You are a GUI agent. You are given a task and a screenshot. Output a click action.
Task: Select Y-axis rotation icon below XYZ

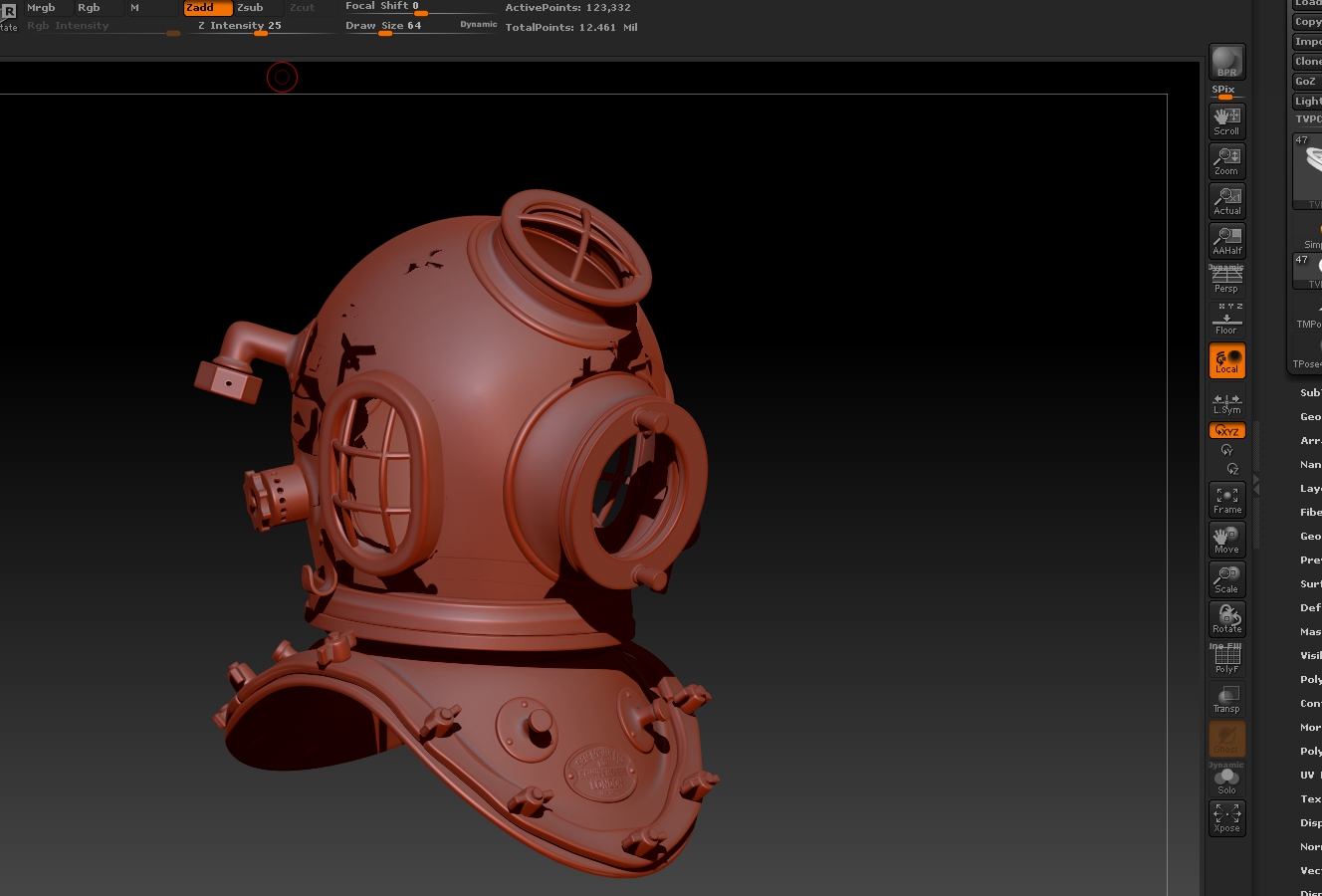tap(1226, 450)
